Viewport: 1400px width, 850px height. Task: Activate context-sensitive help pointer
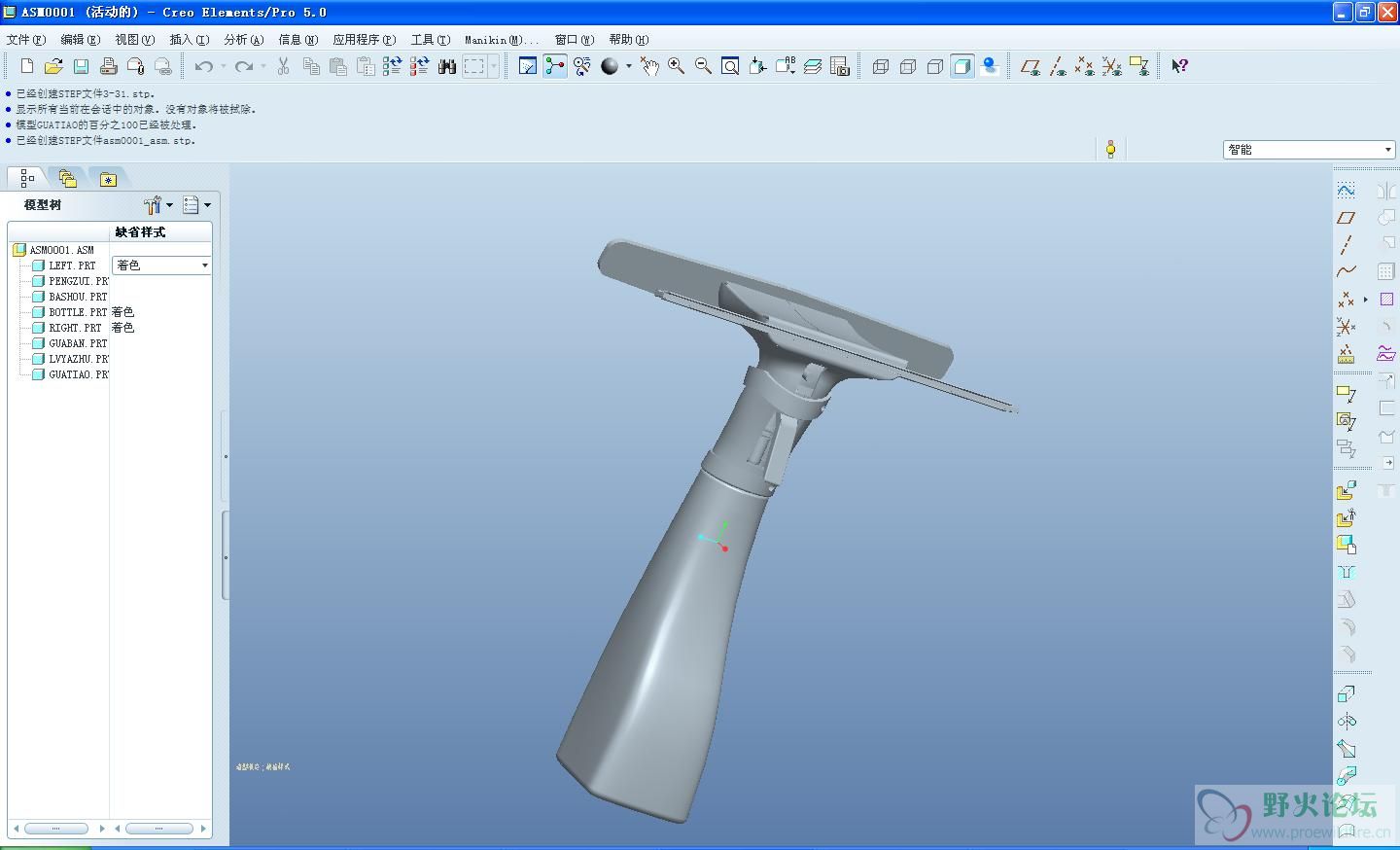click(x=1179, y=66)
